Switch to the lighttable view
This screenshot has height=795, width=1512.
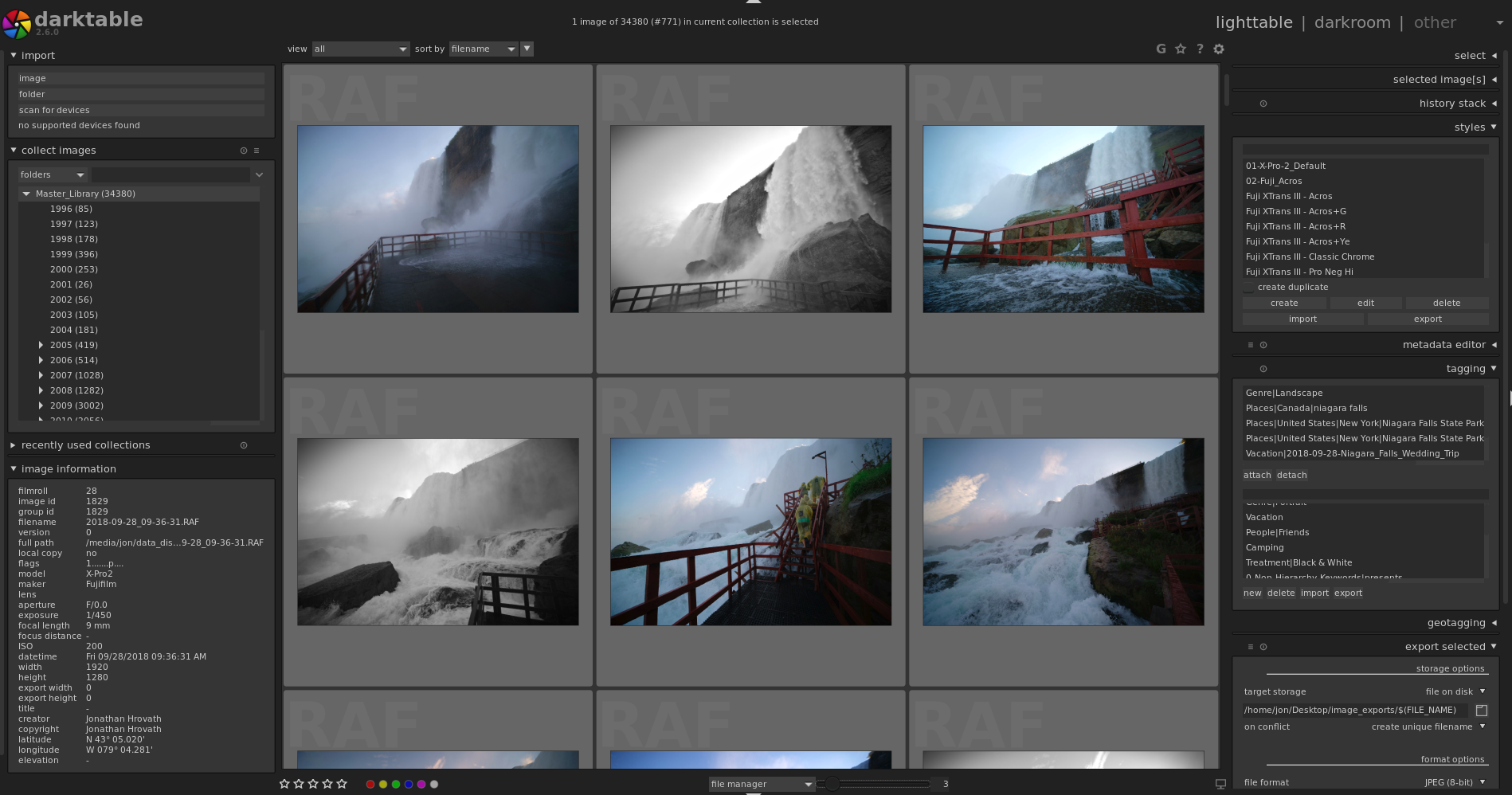coord(1254,22)
